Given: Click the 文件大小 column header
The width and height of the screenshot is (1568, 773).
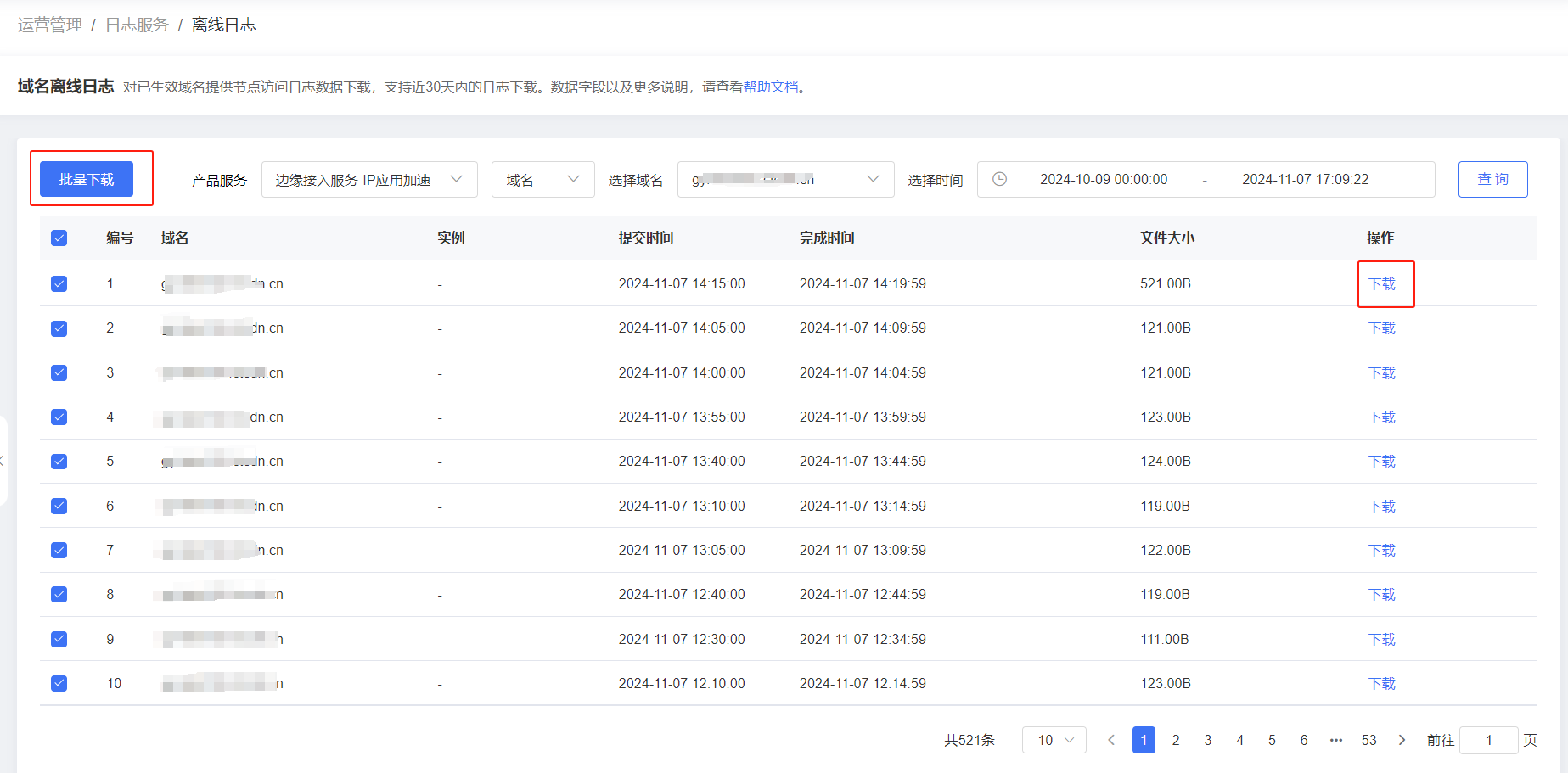Looking at the screenshot, I should [1167, 238].
